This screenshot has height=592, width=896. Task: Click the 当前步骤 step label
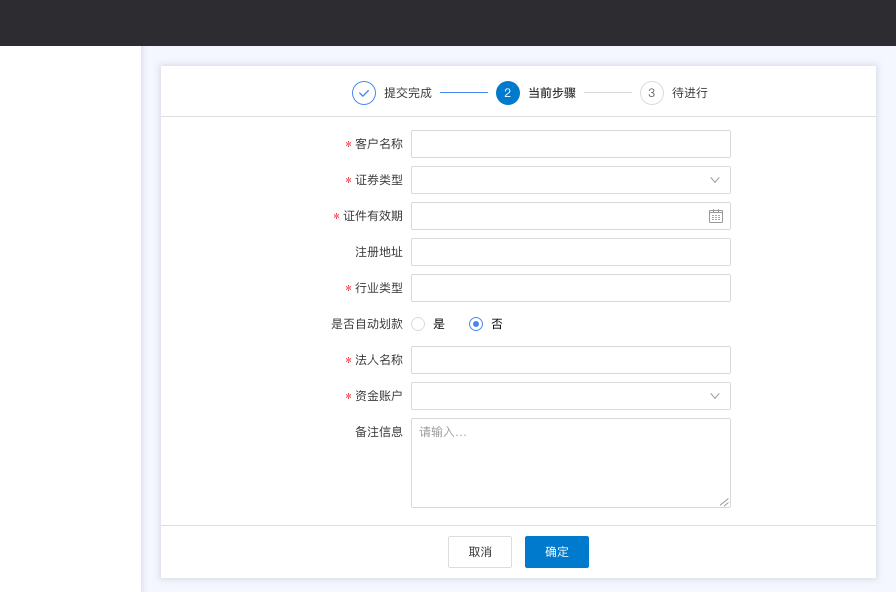pos(552,93)
